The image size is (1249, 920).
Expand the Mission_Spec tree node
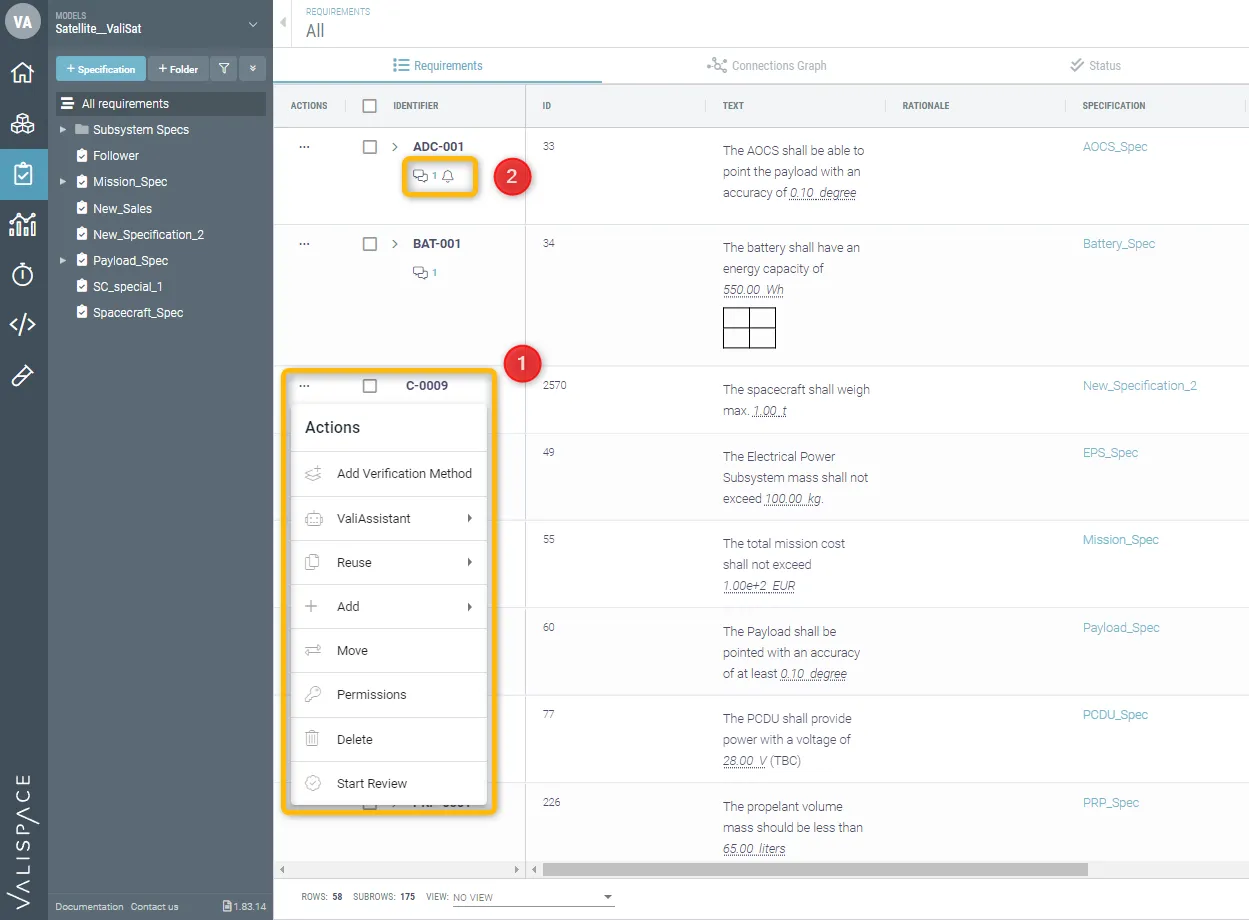click(x=63, y=181)
